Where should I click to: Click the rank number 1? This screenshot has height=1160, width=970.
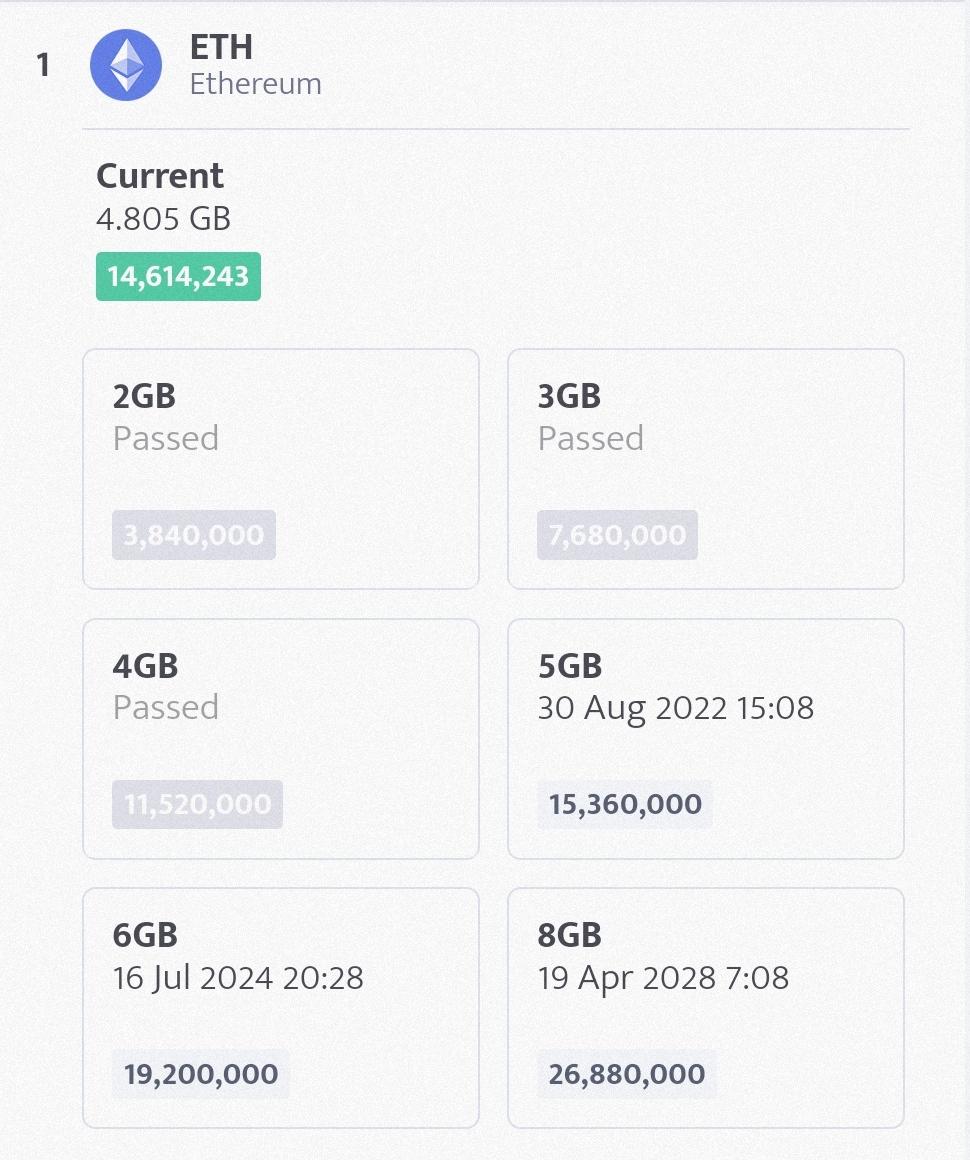coord(43,65)
